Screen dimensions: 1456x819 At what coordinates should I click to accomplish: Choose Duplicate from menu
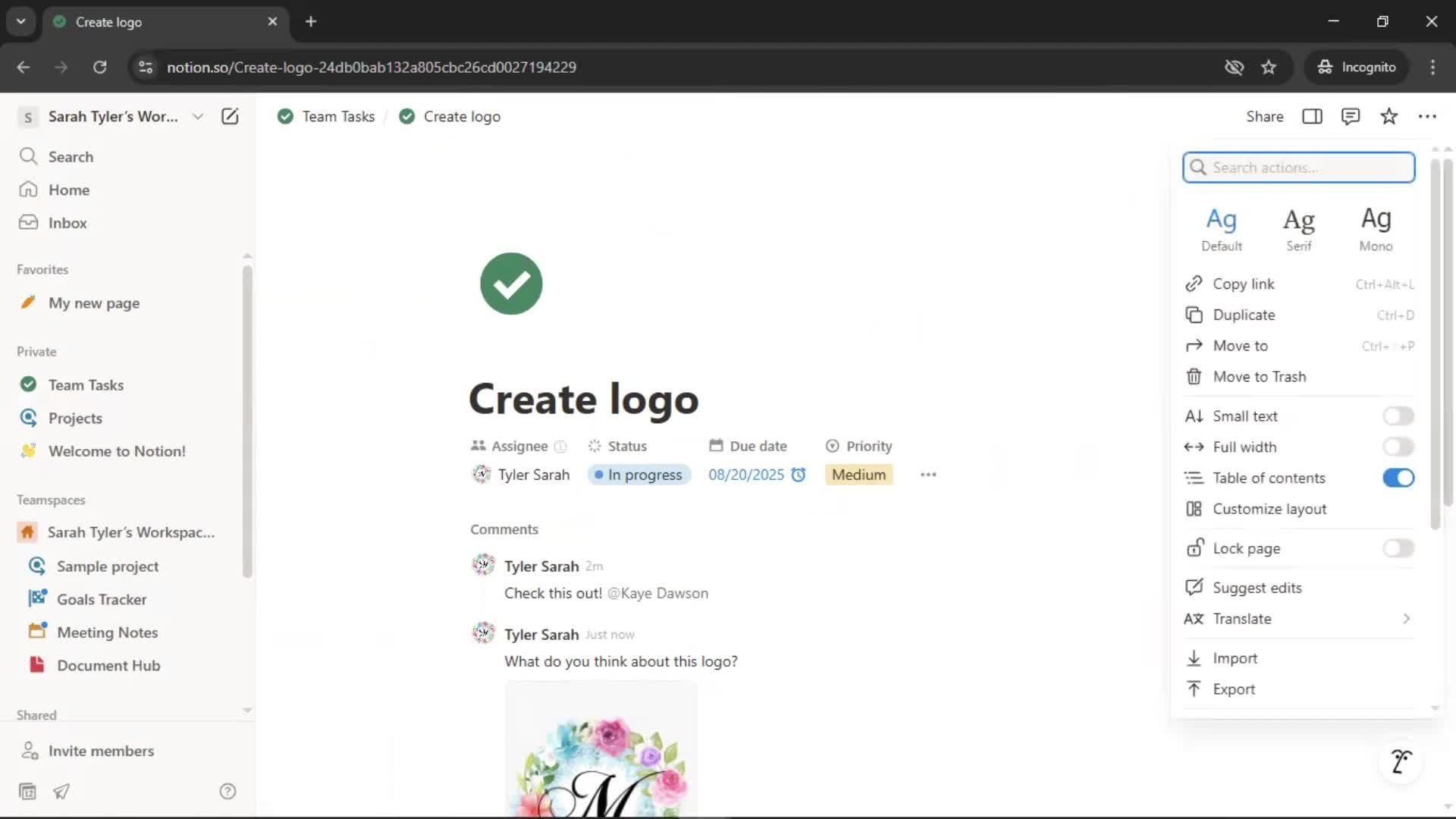pyautogui.click(x=1299, y=315)
